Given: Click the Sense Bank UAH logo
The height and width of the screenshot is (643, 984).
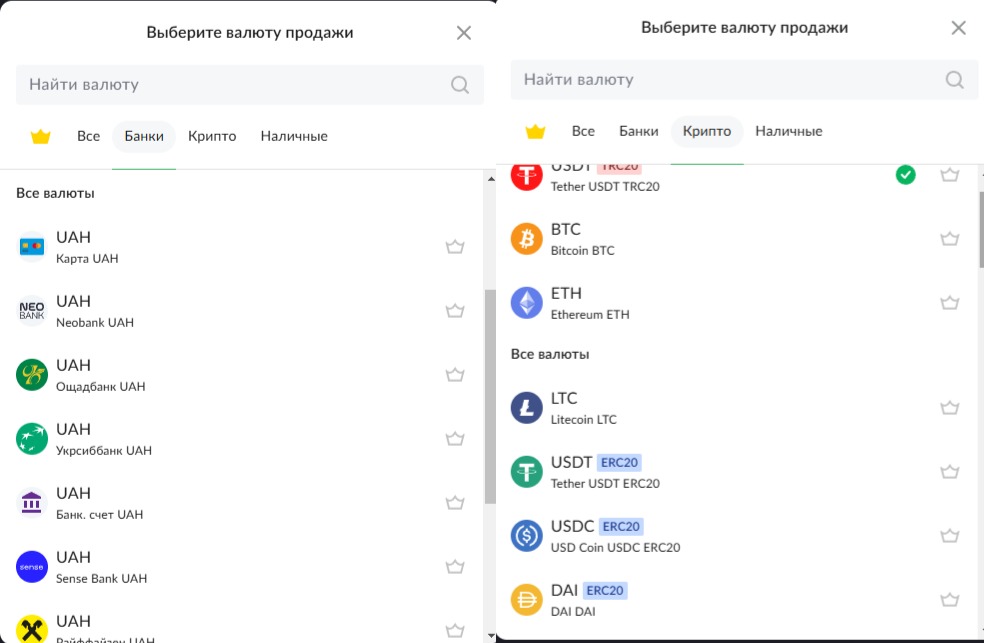Looking at the screenshot, I should click(x=32, y=567).
